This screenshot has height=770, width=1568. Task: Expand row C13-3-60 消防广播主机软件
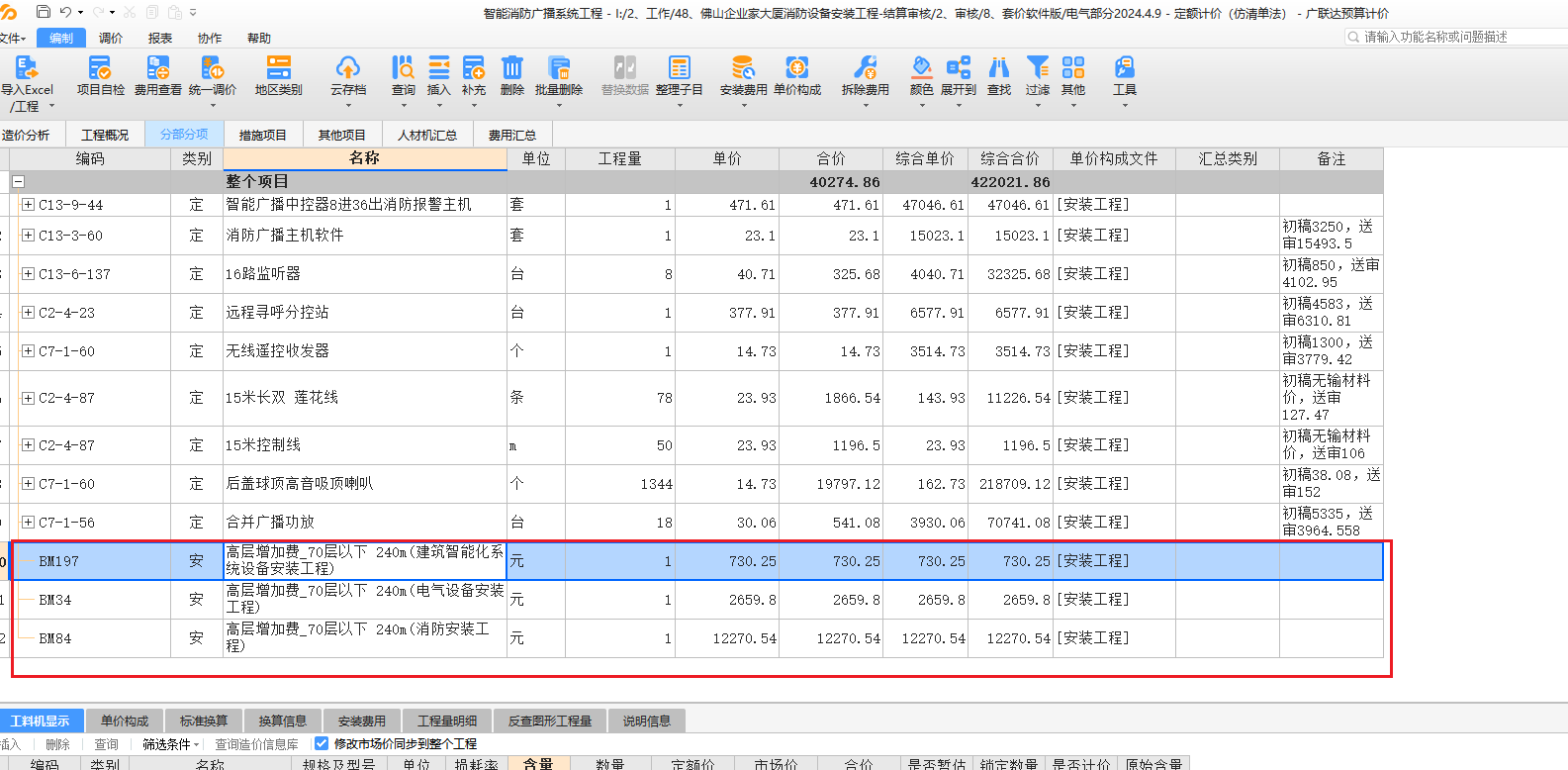coord(28,236)
